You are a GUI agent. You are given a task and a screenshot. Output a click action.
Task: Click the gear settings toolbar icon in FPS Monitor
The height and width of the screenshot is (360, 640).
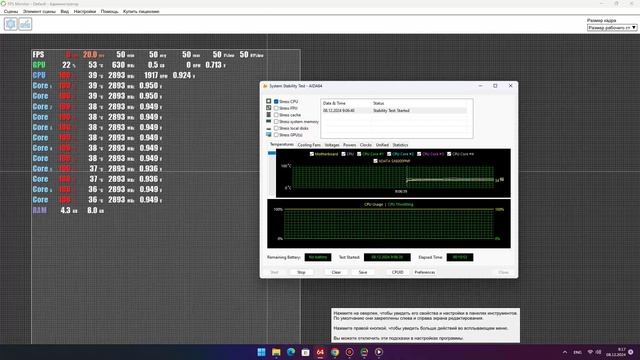pyautogui.click(x=11, y=24)
